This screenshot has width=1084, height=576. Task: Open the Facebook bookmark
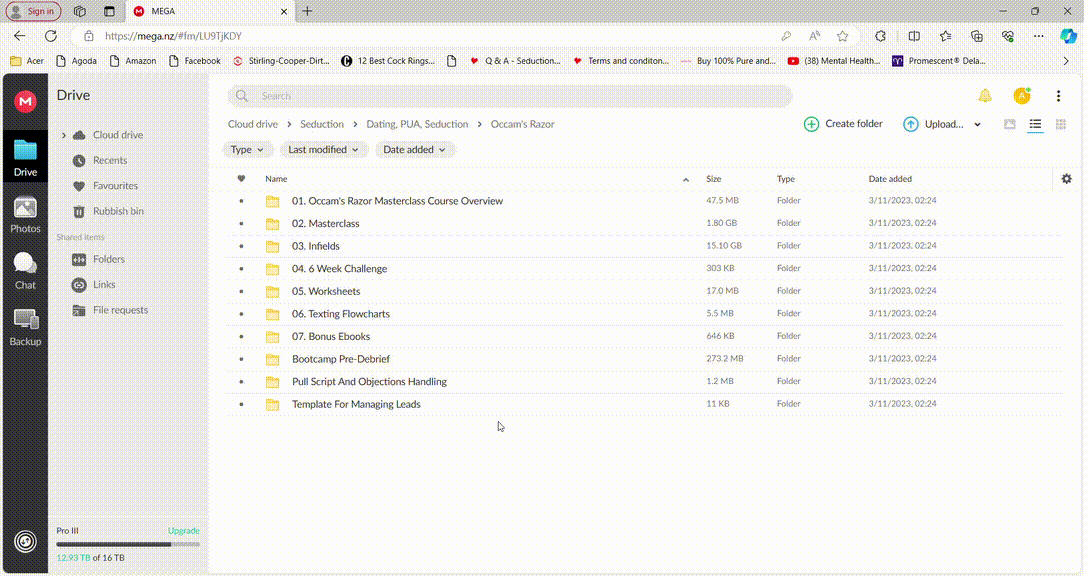point(195,61)
